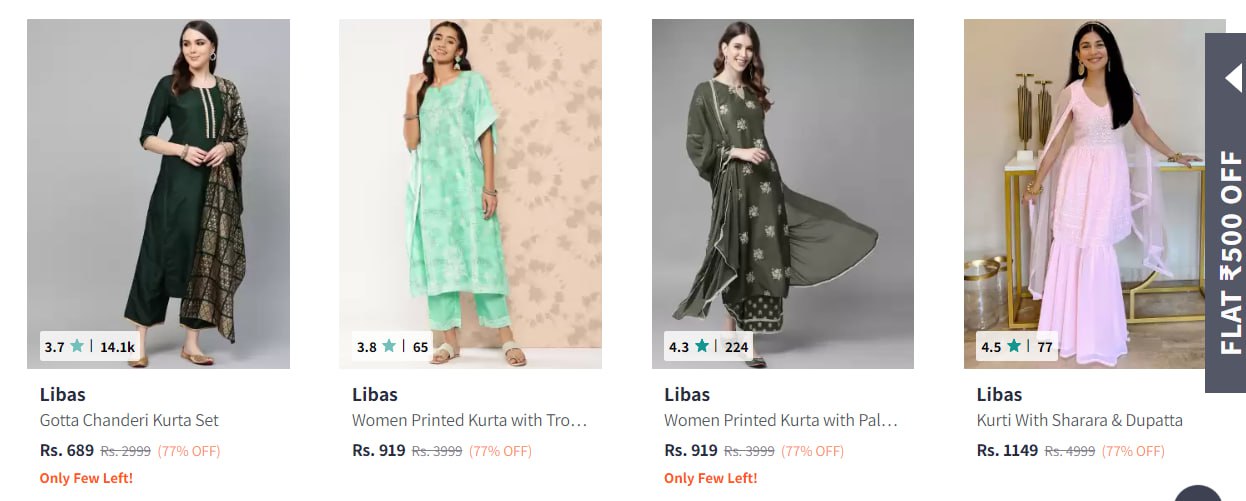This screenshot has width=1246, height=501.
Task: Click the star icon on the 4.5 rating badge
Action: pyautogui.click(x=1014, y=347)
